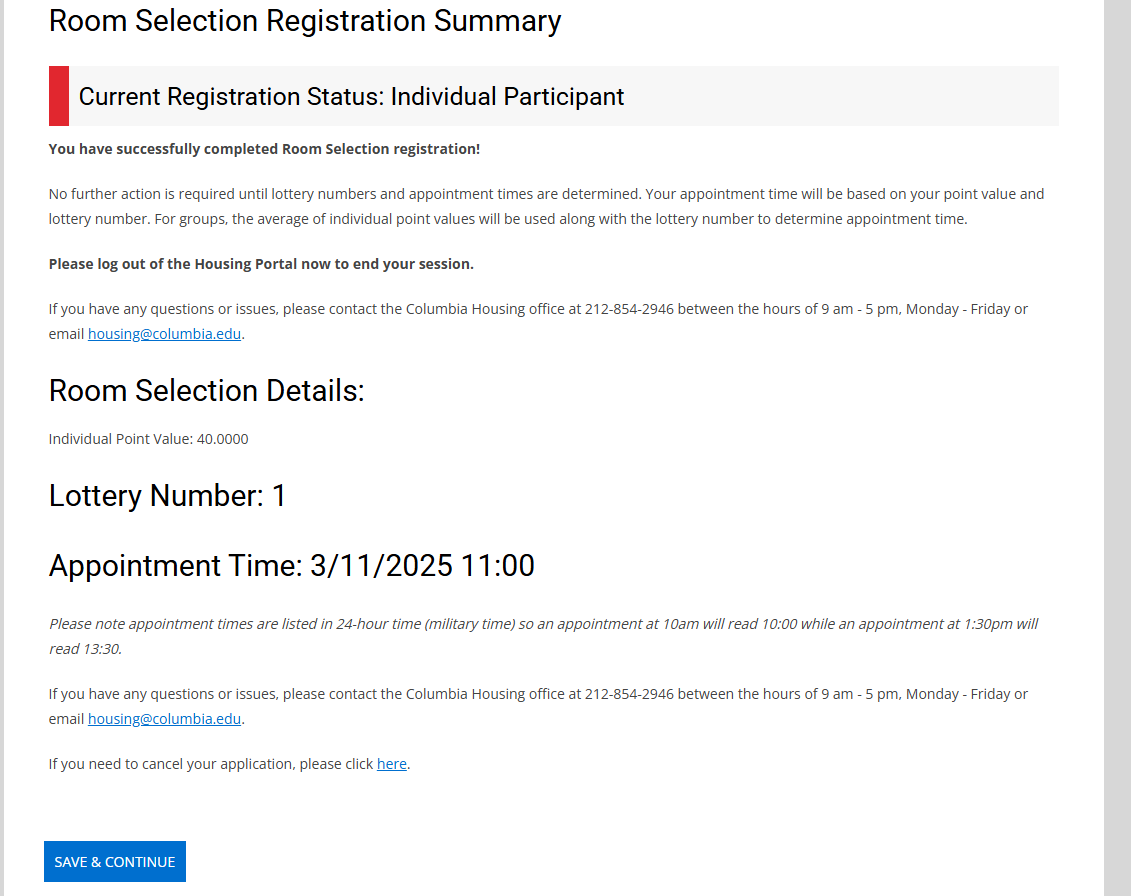Click the bold log out of Housing Portal notice
Viewport: 1131px width, 896px height.
[x=261, y=264]
